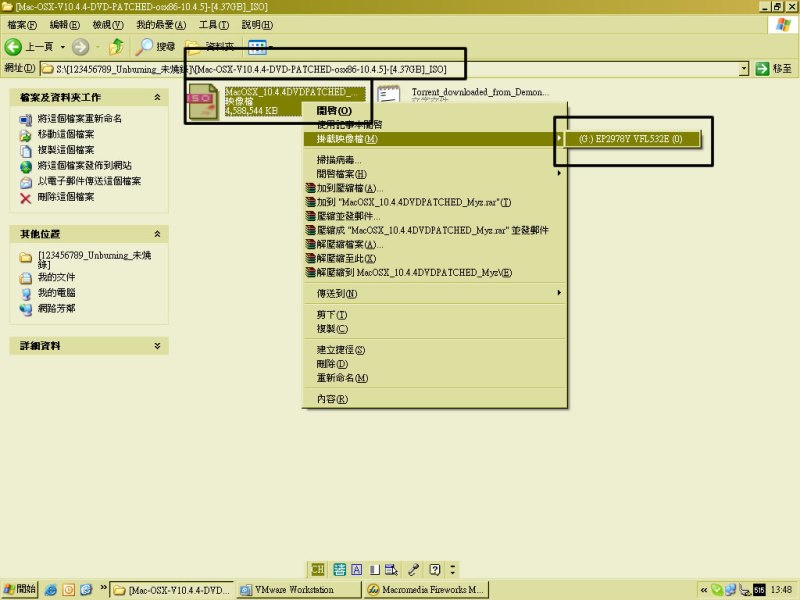Choose Extract files (解壓縮檔案) entry

[x=435, y=244]
